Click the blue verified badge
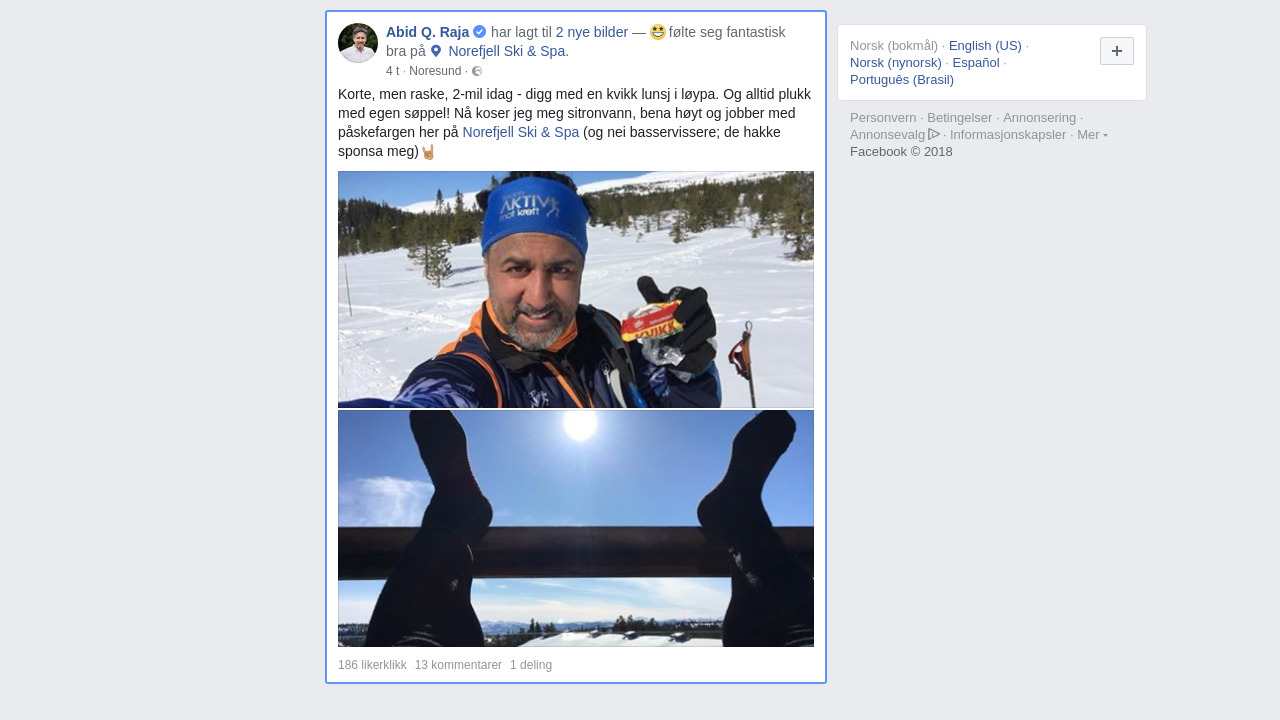This screenshot has height=720, width=1280. (480, 32)
